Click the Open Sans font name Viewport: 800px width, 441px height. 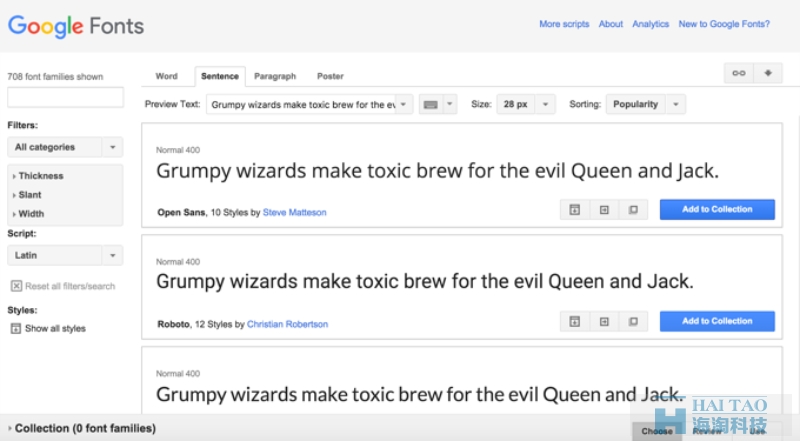point(181,212)
